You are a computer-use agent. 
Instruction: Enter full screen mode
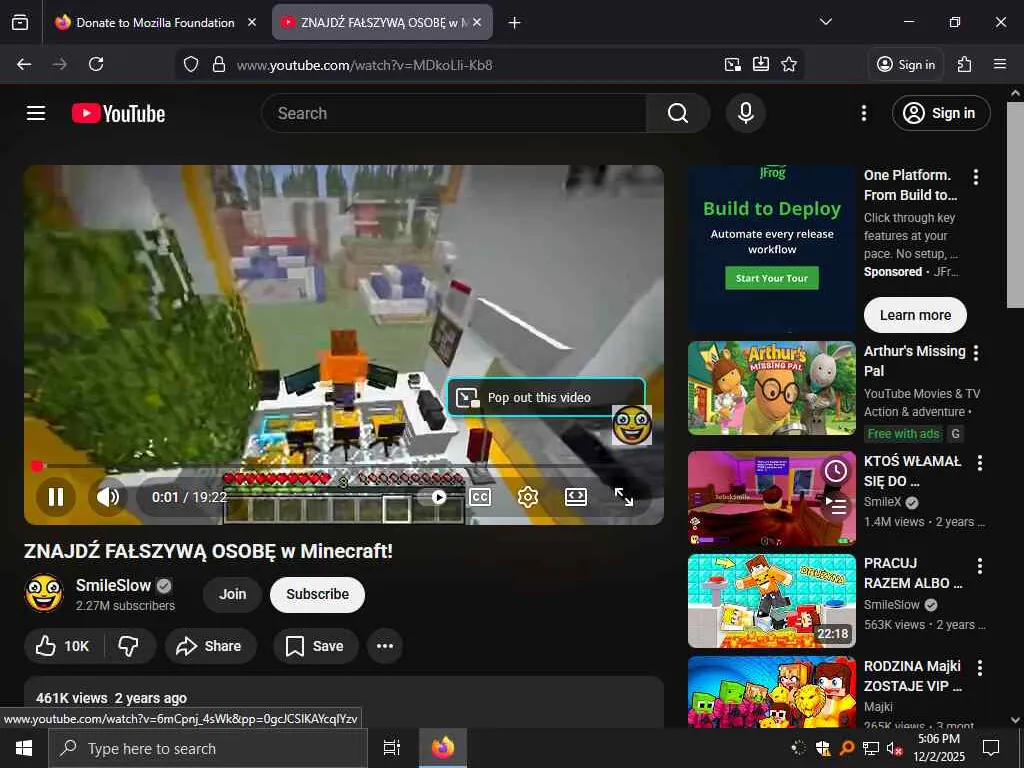624,497
